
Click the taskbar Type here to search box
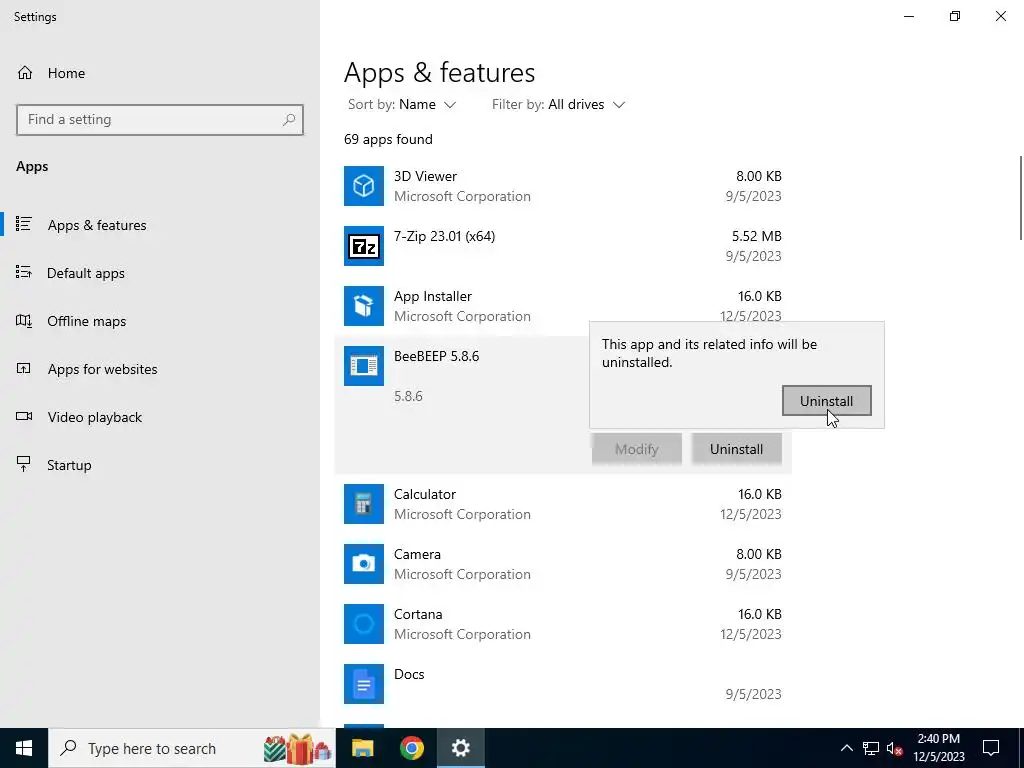191,748
